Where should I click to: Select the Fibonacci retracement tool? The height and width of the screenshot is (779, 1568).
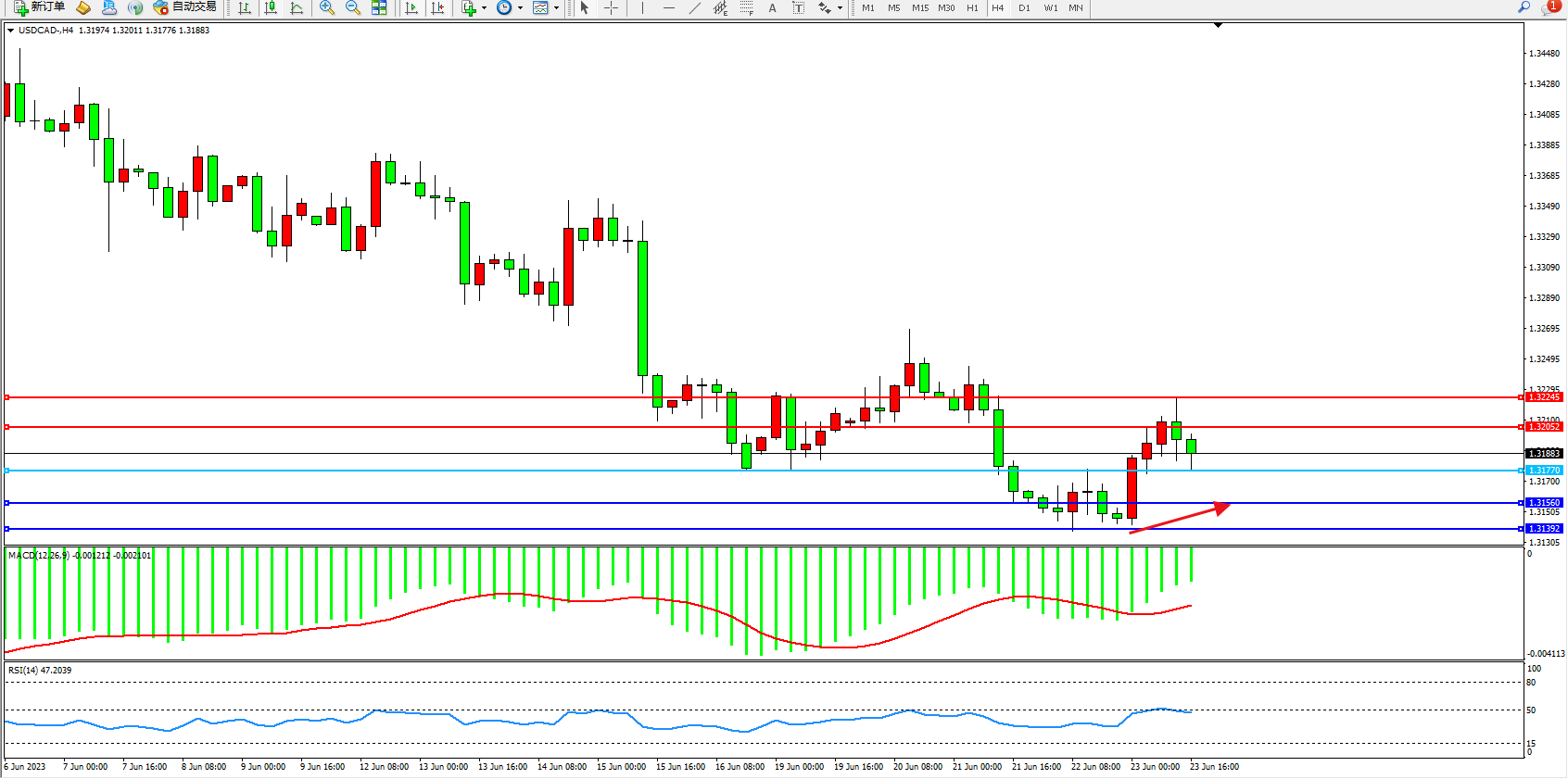pos(747,7)
